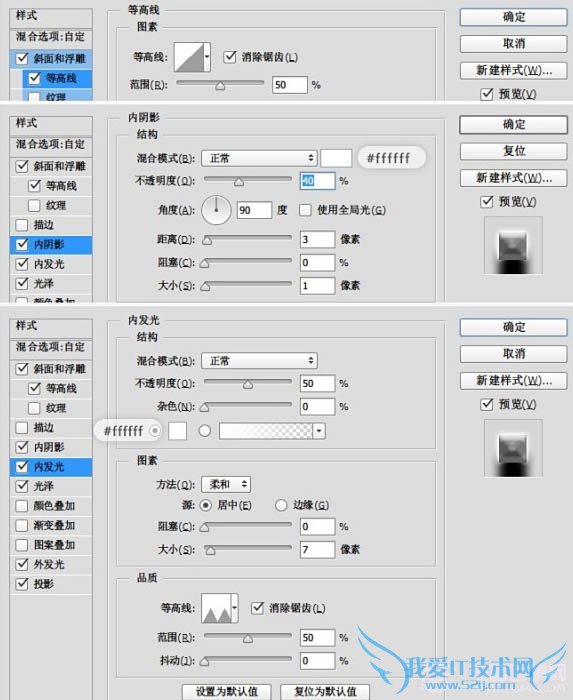Viewport: 573px width, 700px height.
Task: Expand contour dropdown arrow in top 等高线 panel
Action: coord(208,57)
